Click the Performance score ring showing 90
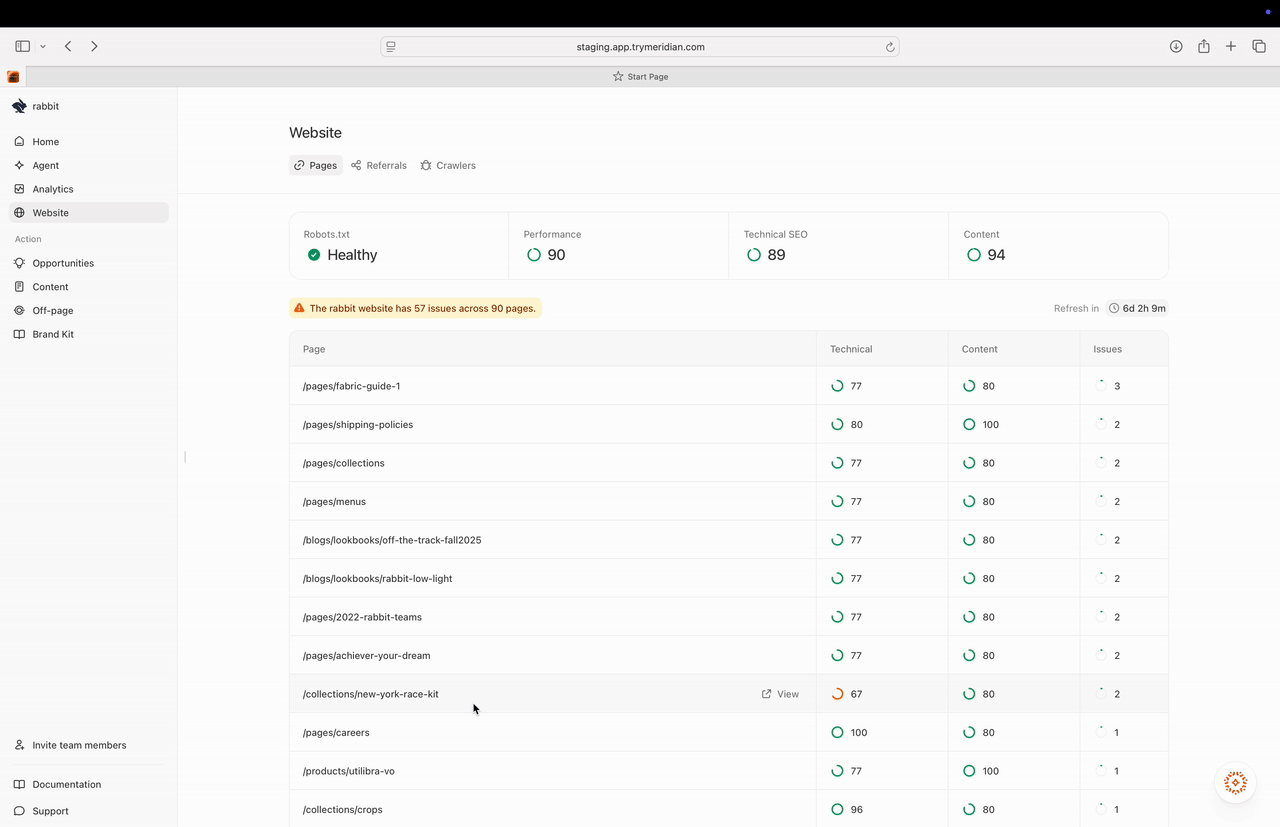 (x=534, y=255)
